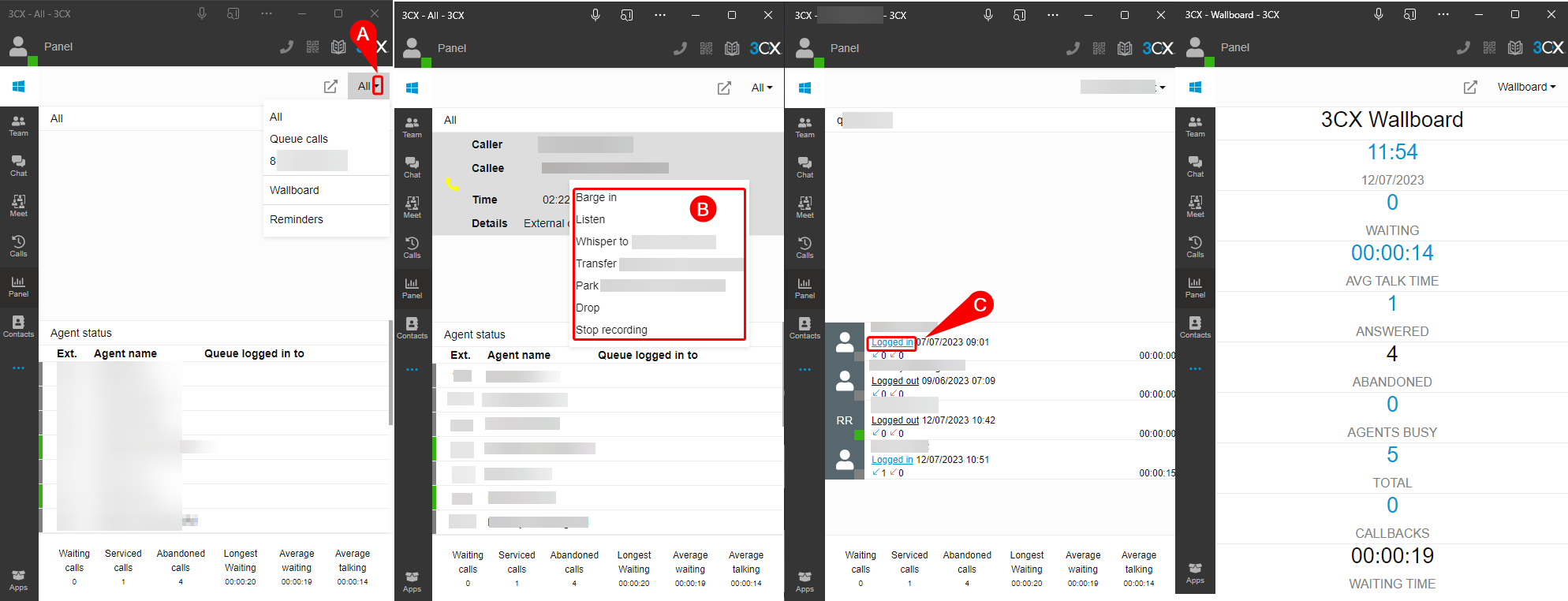Open title bar three-dots menu in the Wallboard window
This screenshot has height=601, width=1568.
click(x=1443, y=14)
